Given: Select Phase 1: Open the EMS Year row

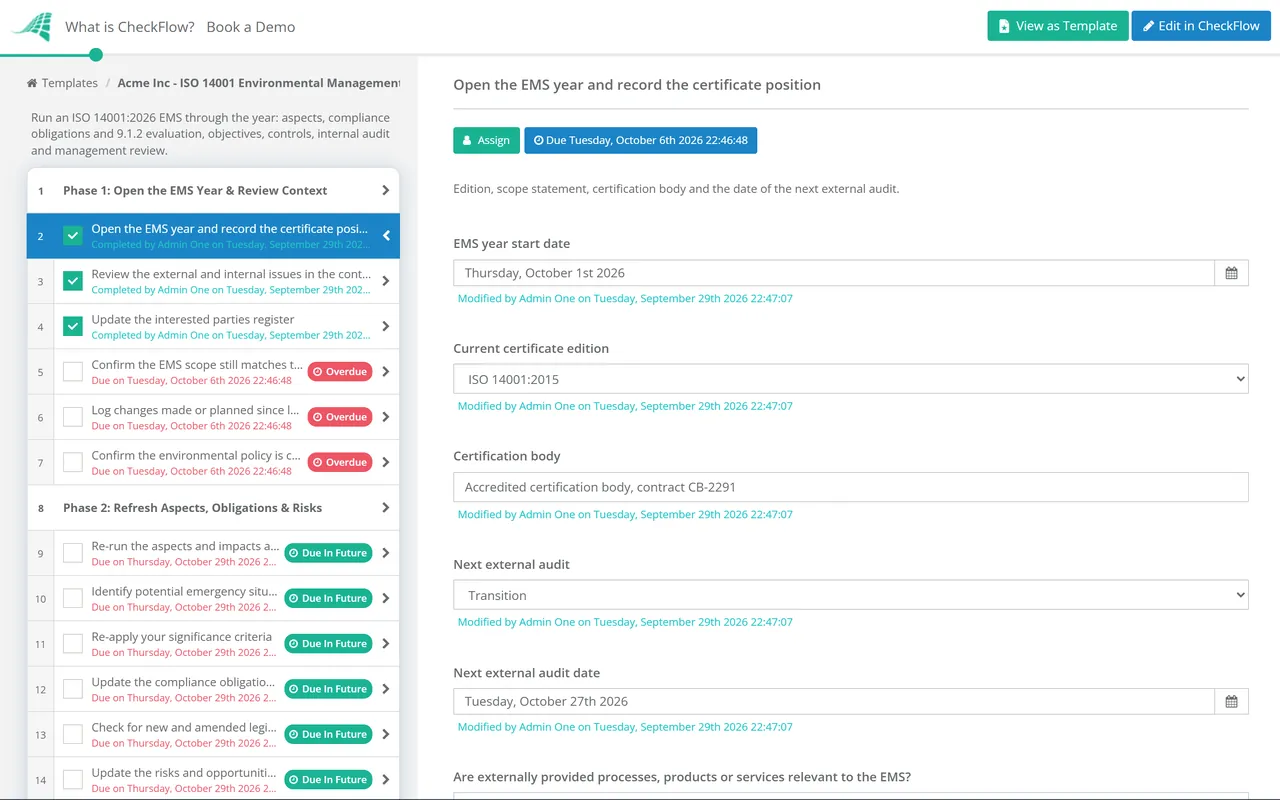Looking at the screenshot, I should click(x=213, y=190).
